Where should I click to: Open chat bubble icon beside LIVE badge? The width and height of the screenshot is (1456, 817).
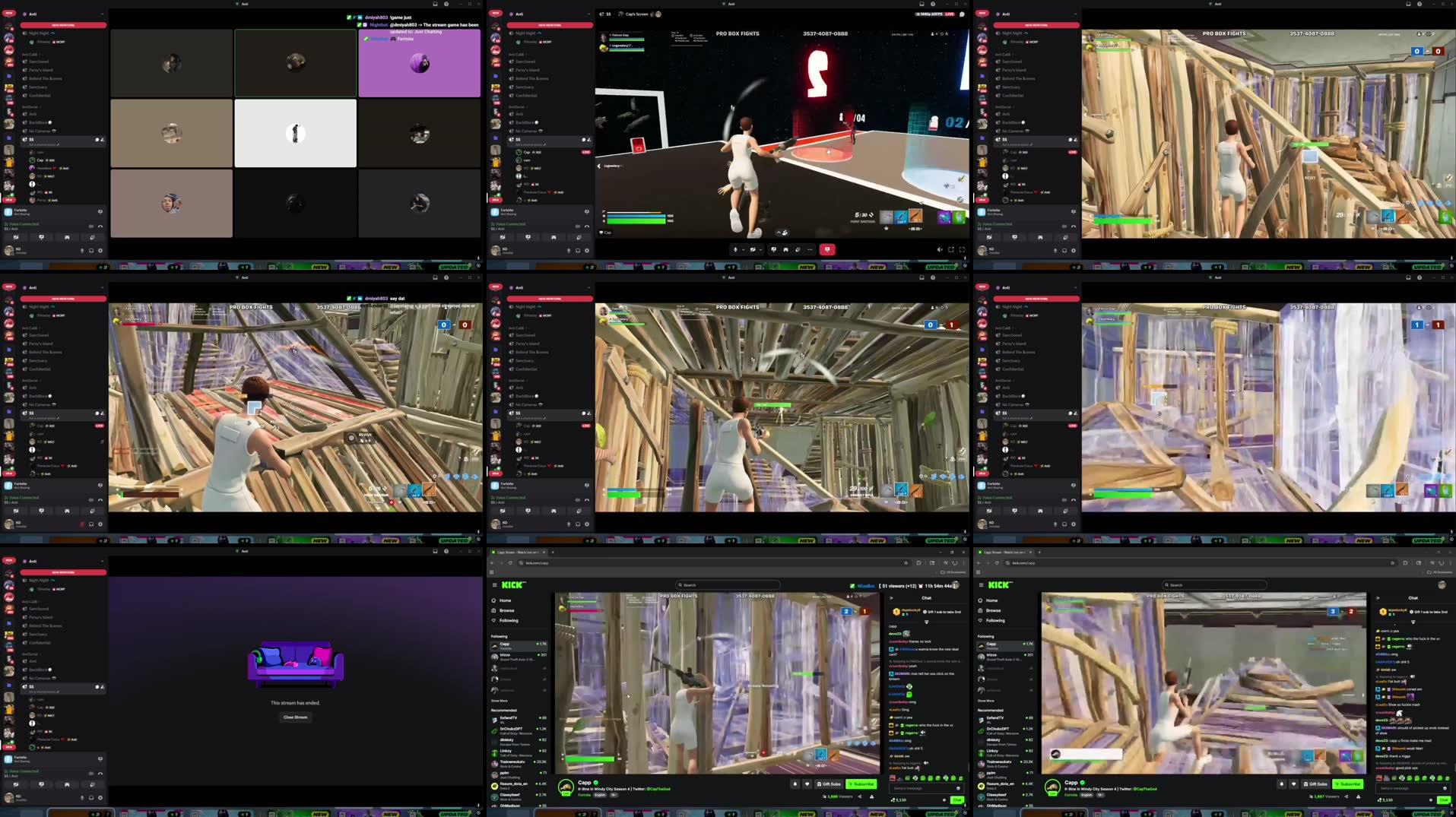(962, 14)
